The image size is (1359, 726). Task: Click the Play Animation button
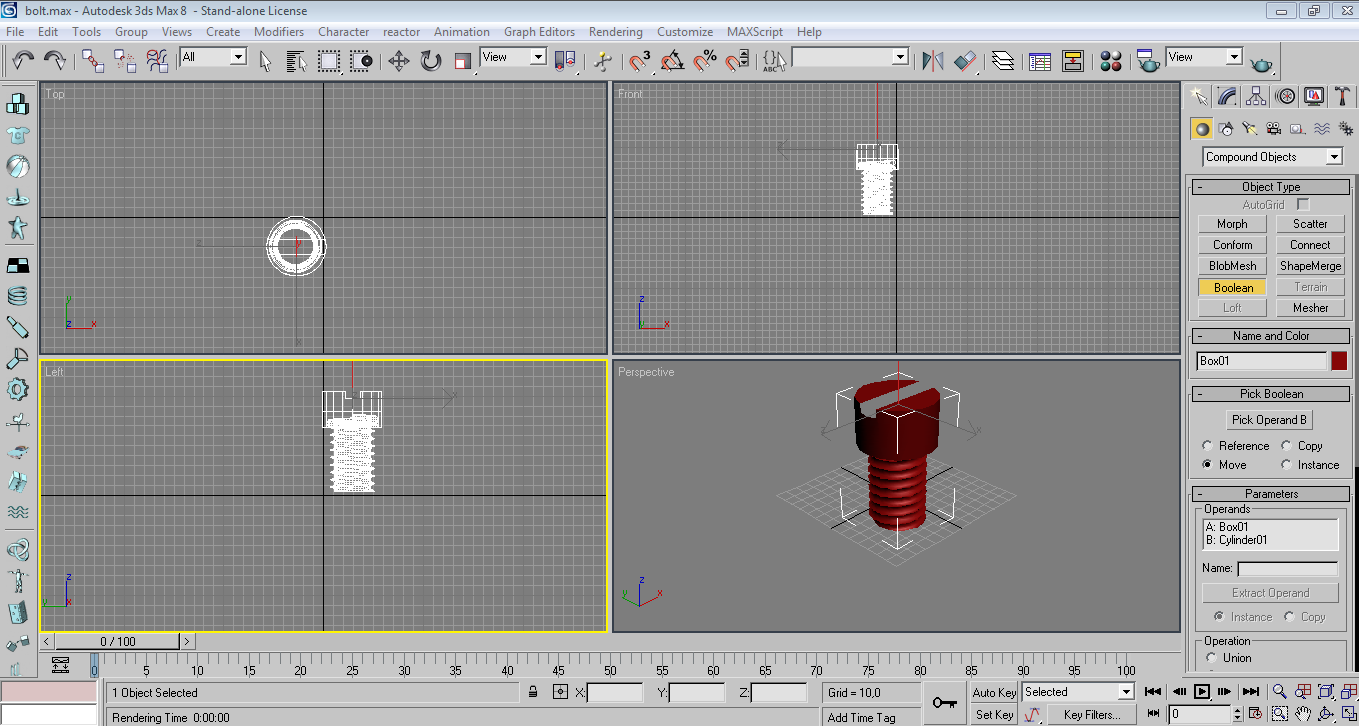coord(1202,691)
